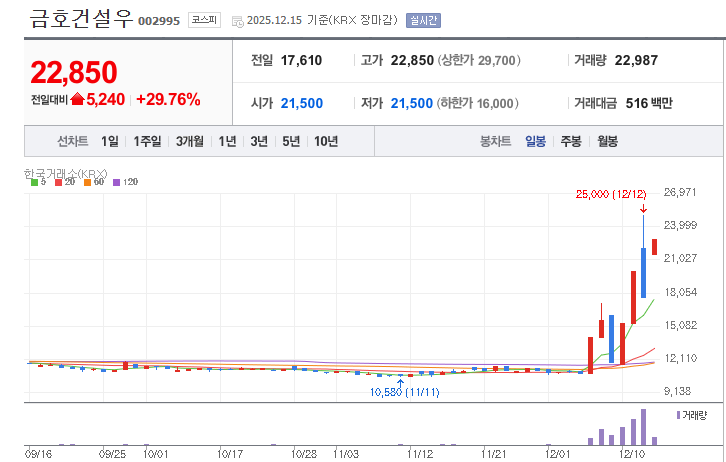Click the 12/10 date axis label

pos(632,454)
